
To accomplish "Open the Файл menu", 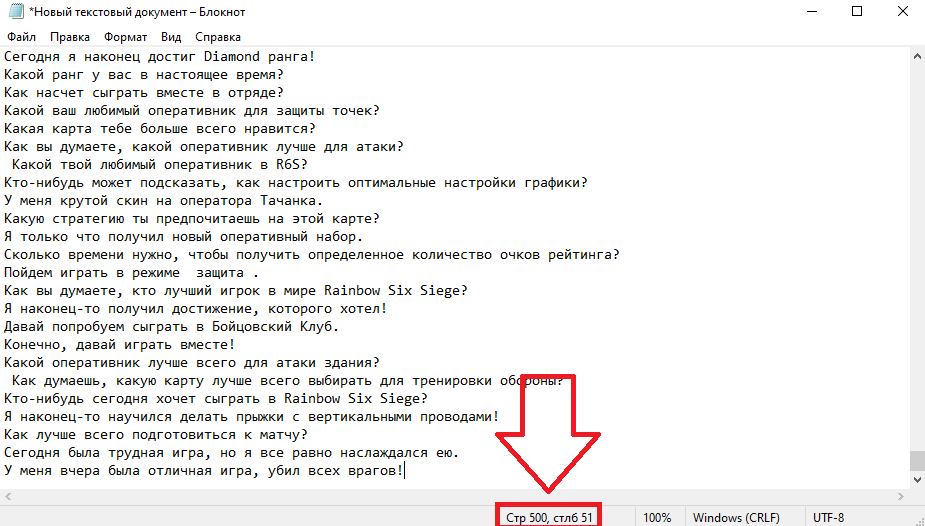I will click(21, 36).
